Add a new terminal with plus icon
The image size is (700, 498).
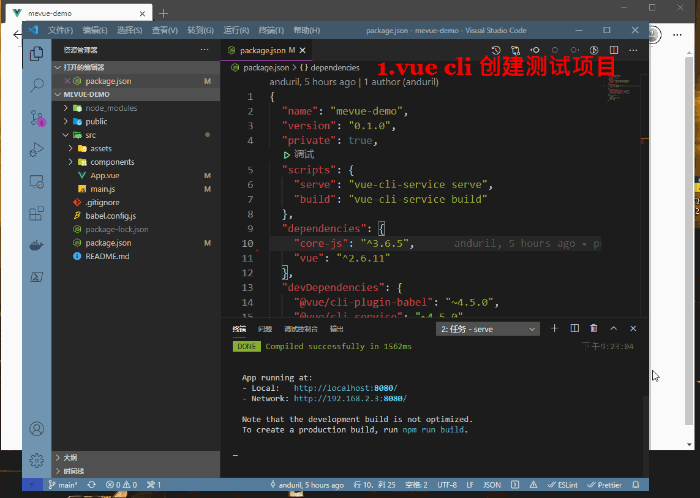click(554, 328)
